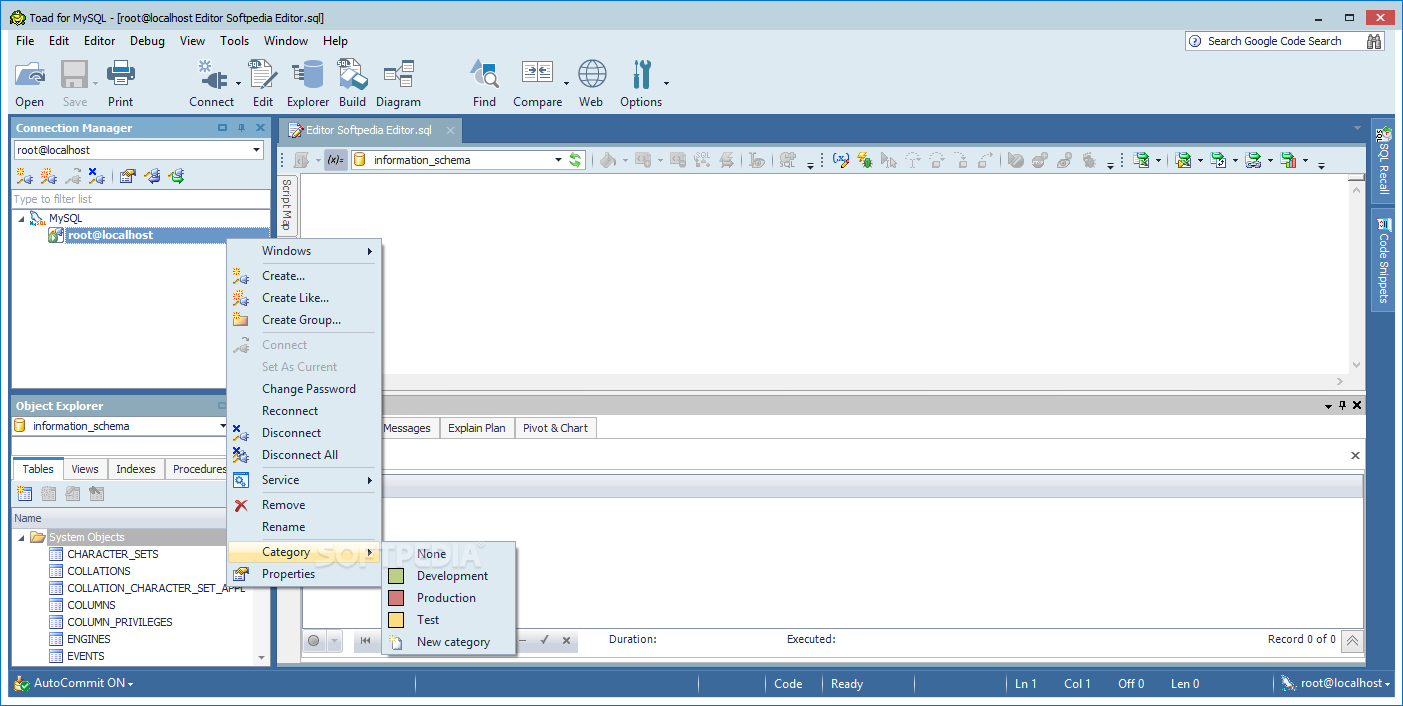This screenshot has height=706, width=1403.
Task: Click the binoculars search icon near Google search
Action: pyautogui.click(x=1375, y=41)
